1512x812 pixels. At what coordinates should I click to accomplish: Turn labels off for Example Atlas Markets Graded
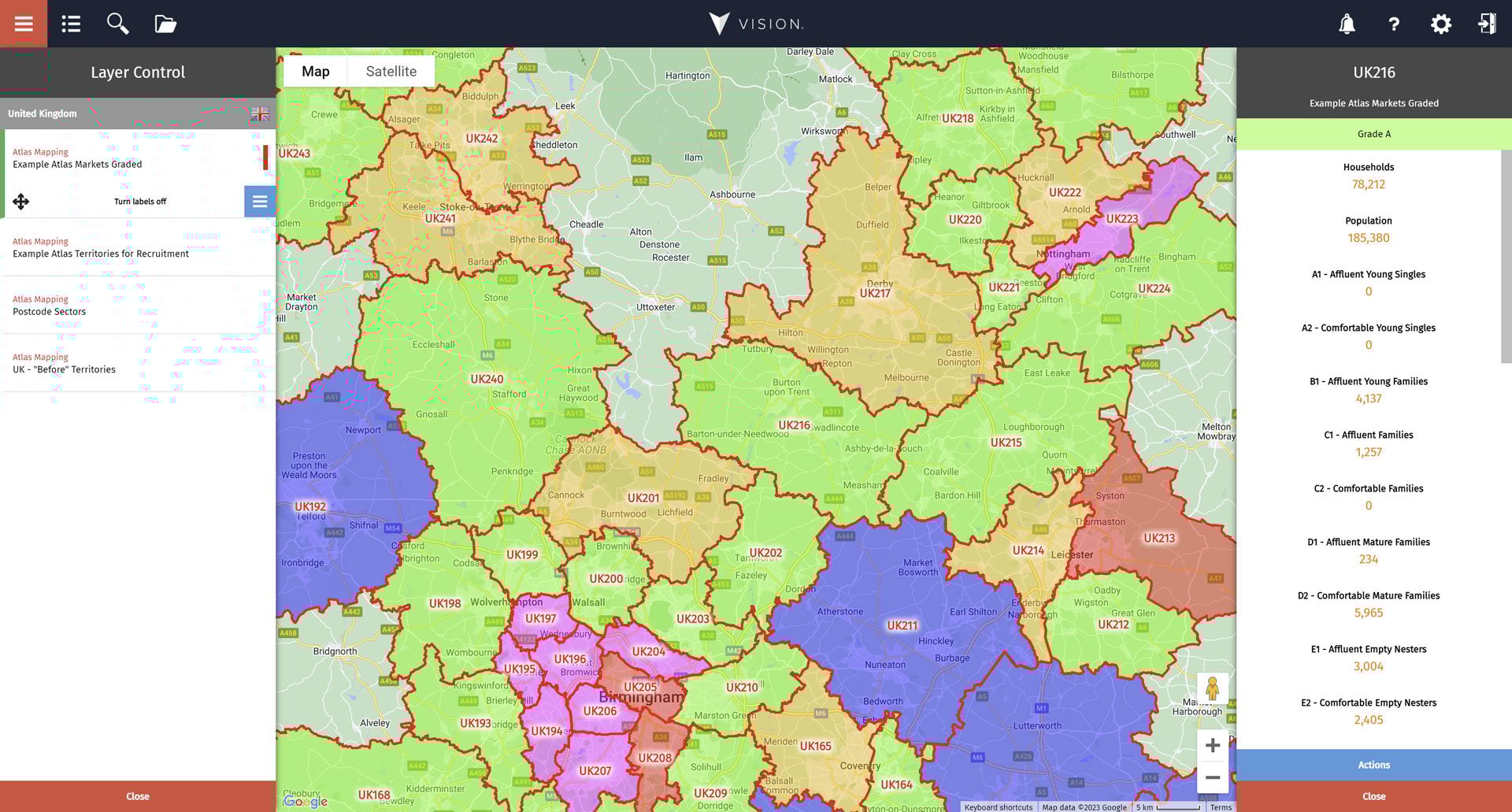tap(140, 202)
